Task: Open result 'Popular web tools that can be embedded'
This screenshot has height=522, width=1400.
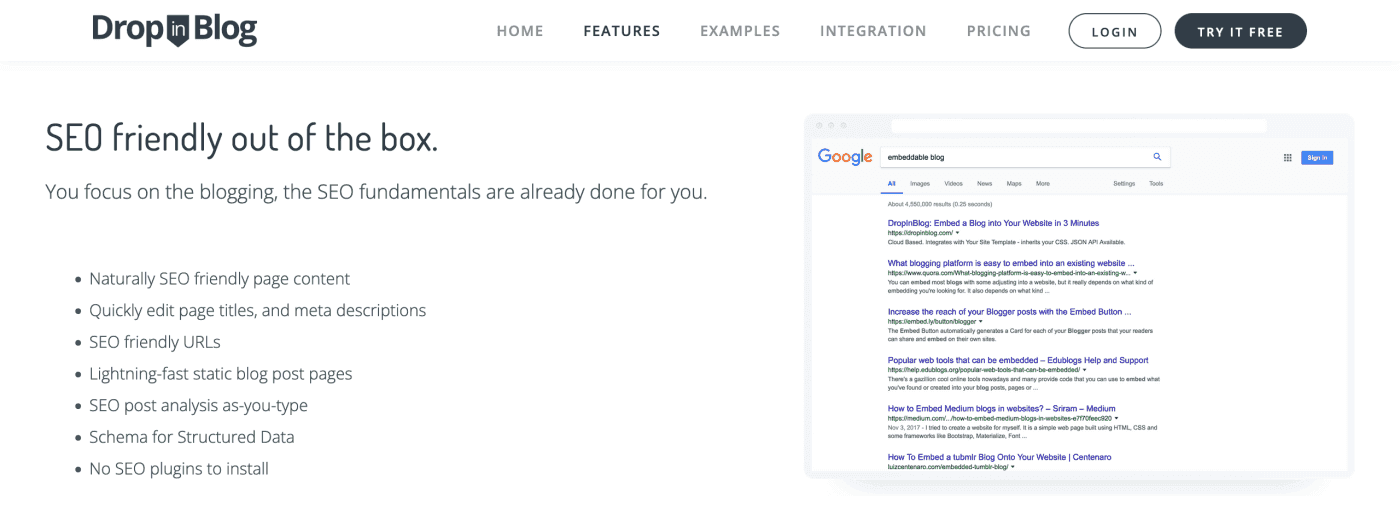Action: point(1018,360)
